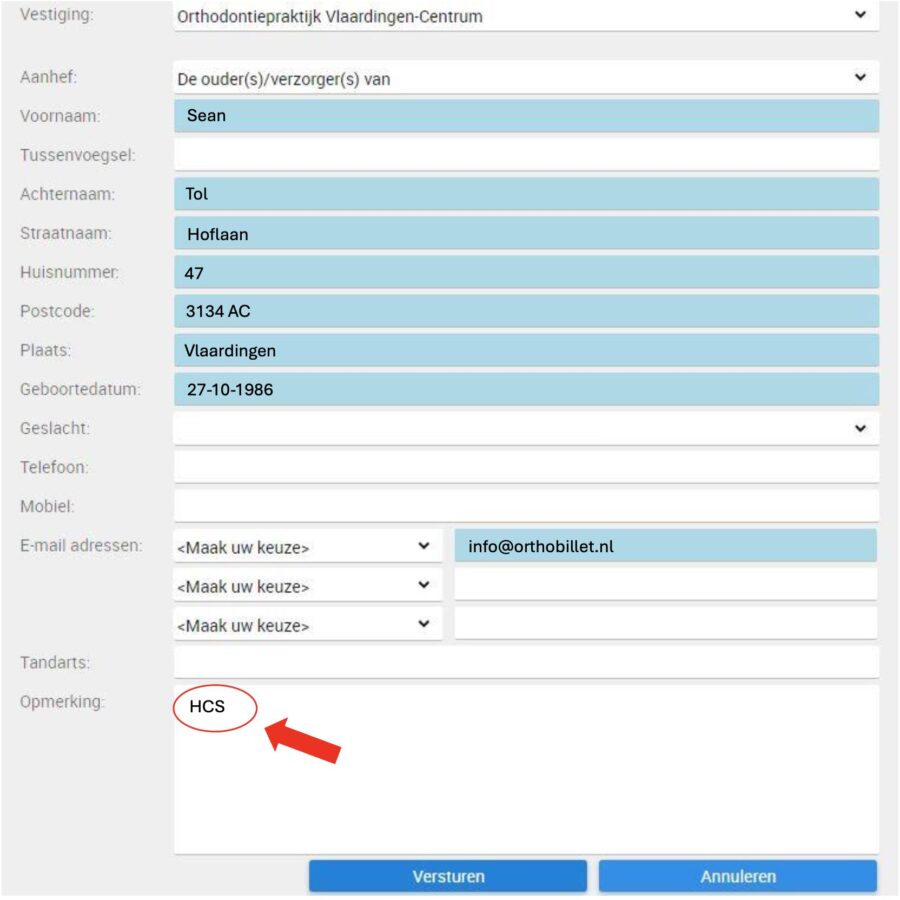
Task: Click the Versturen button
Action: [x=448, y=876]
